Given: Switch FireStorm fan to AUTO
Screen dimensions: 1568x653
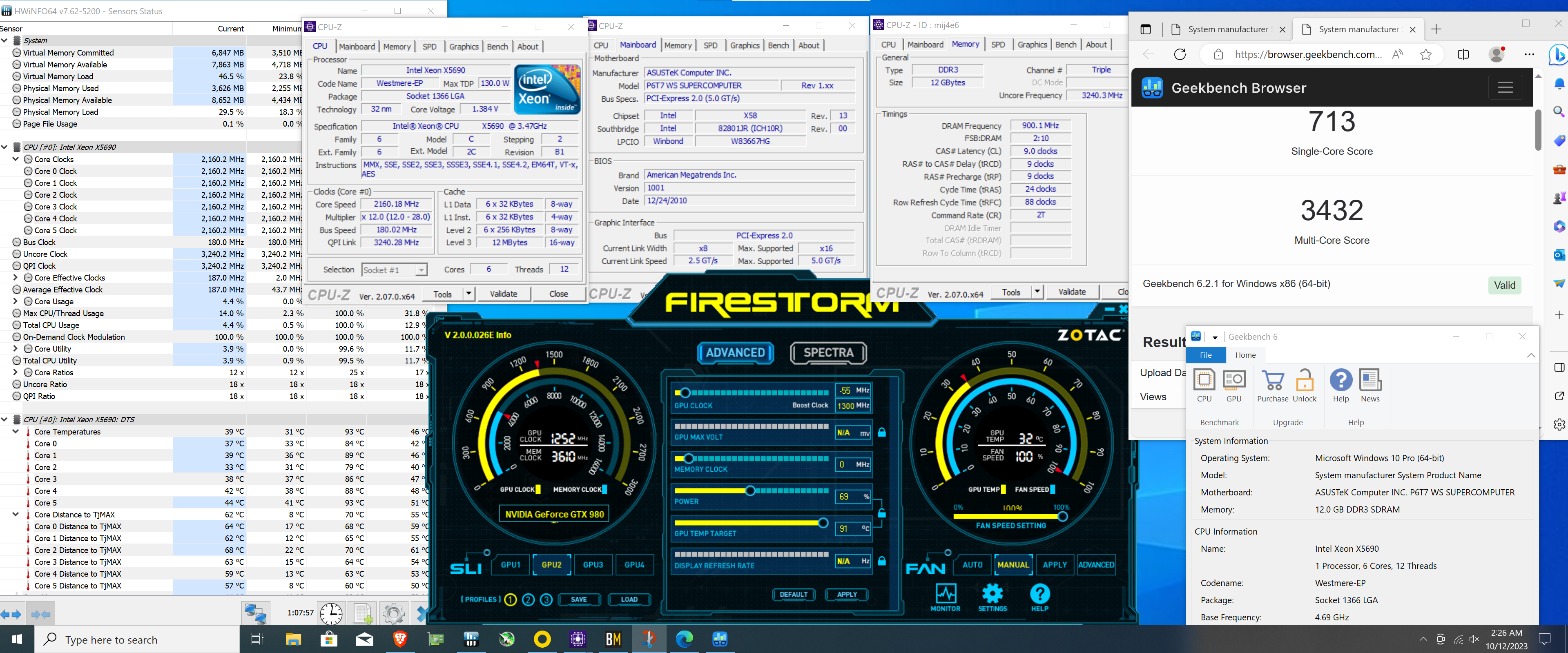Looking at the screenshot, I should (x=972, y=565).
